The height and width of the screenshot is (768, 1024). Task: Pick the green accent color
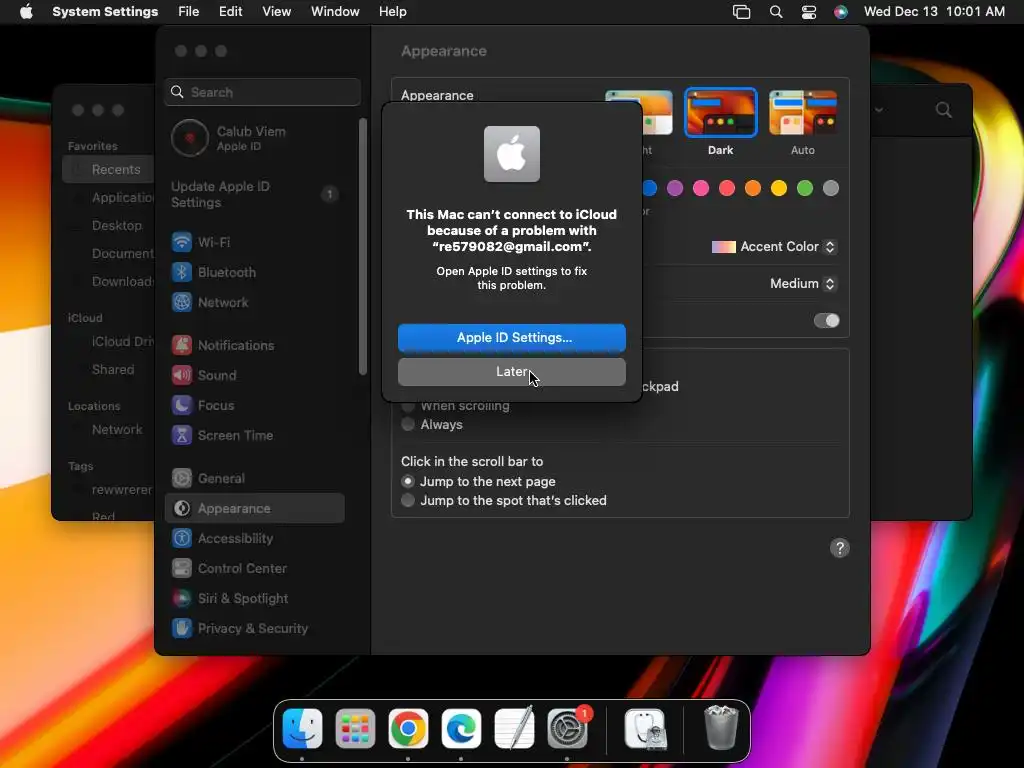[805, 189]
